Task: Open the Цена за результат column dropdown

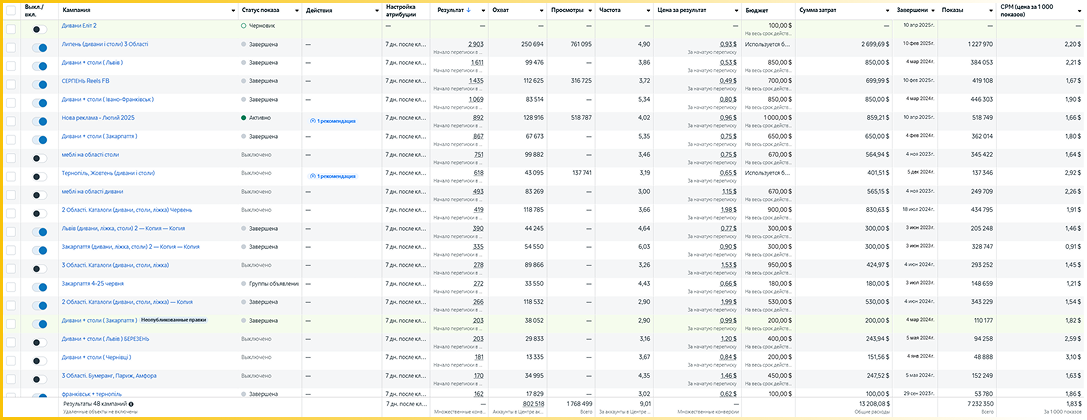Action: click(x=736, y=10)
